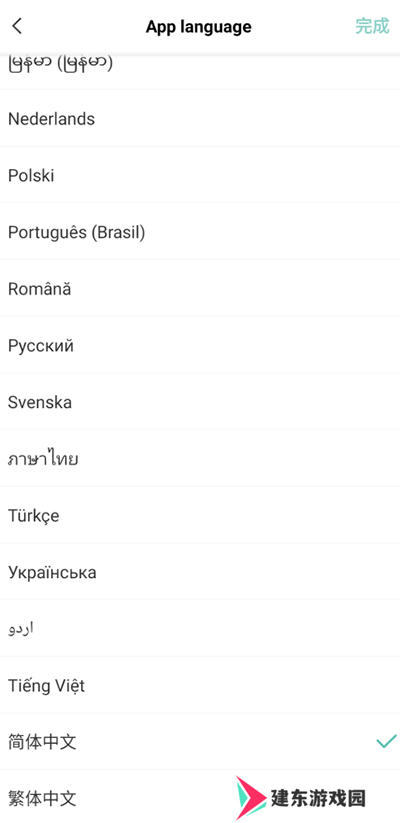The image size is (400, 823).
Task: Choose Tiếng Việt language option
Action: point(200,685)
